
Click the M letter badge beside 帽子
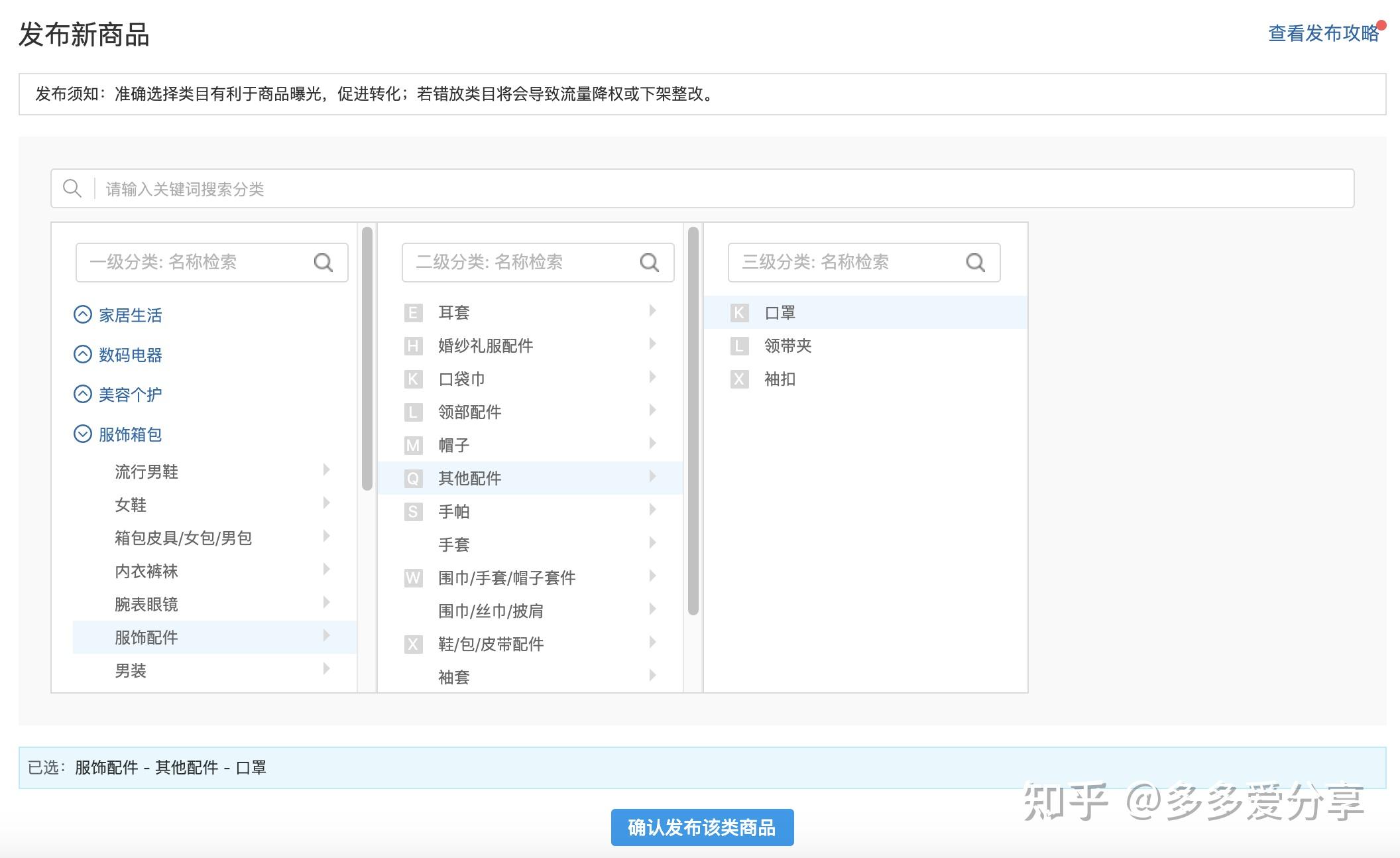413,445
